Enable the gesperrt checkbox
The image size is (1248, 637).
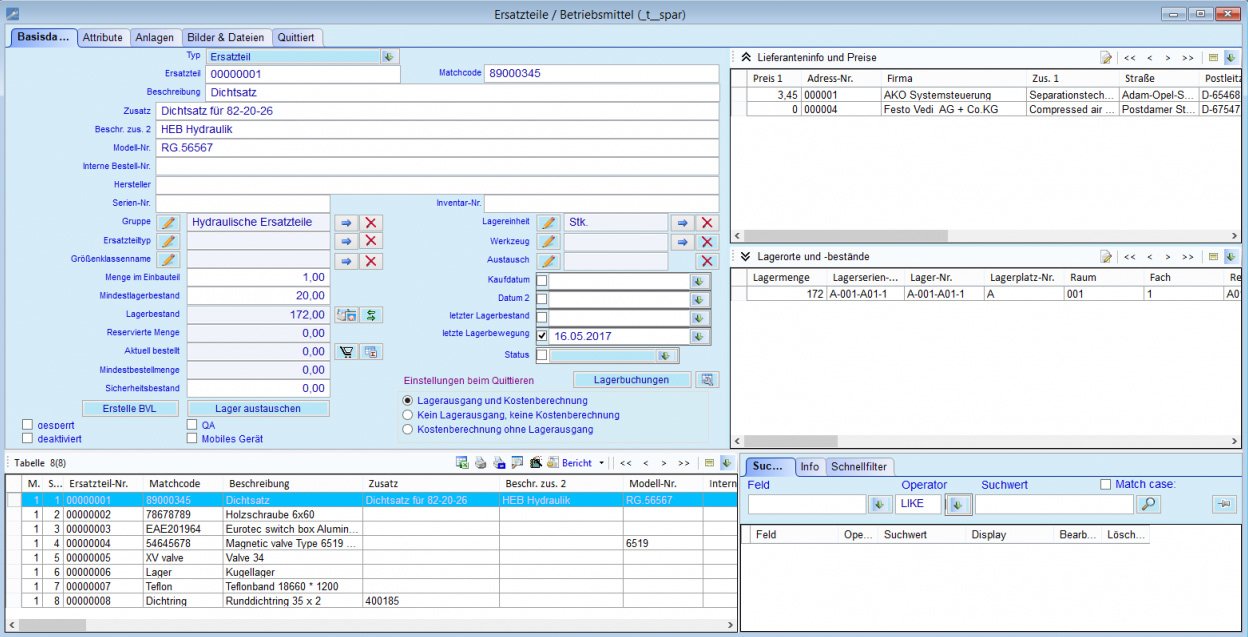click(28, 424)
